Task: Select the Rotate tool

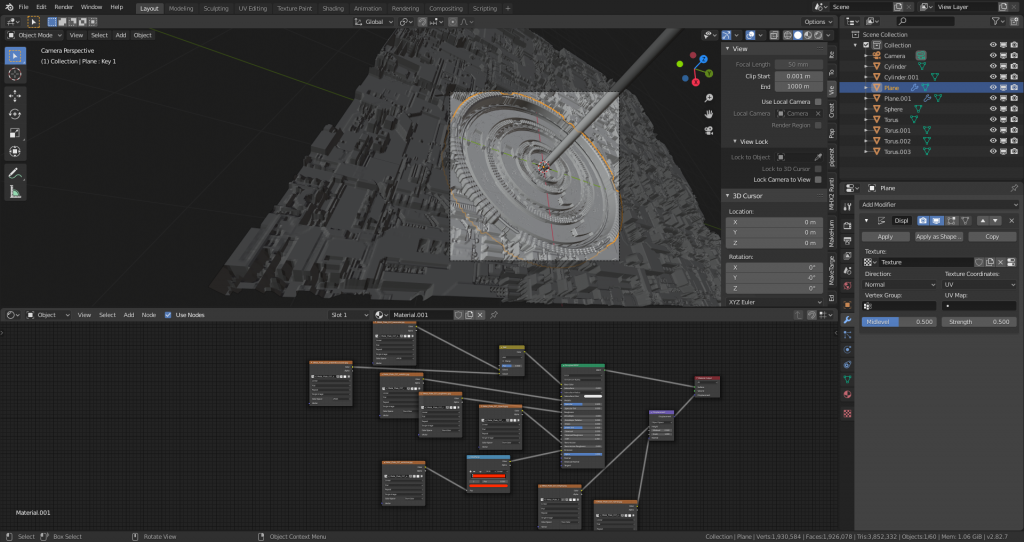Action: point(15,114)
